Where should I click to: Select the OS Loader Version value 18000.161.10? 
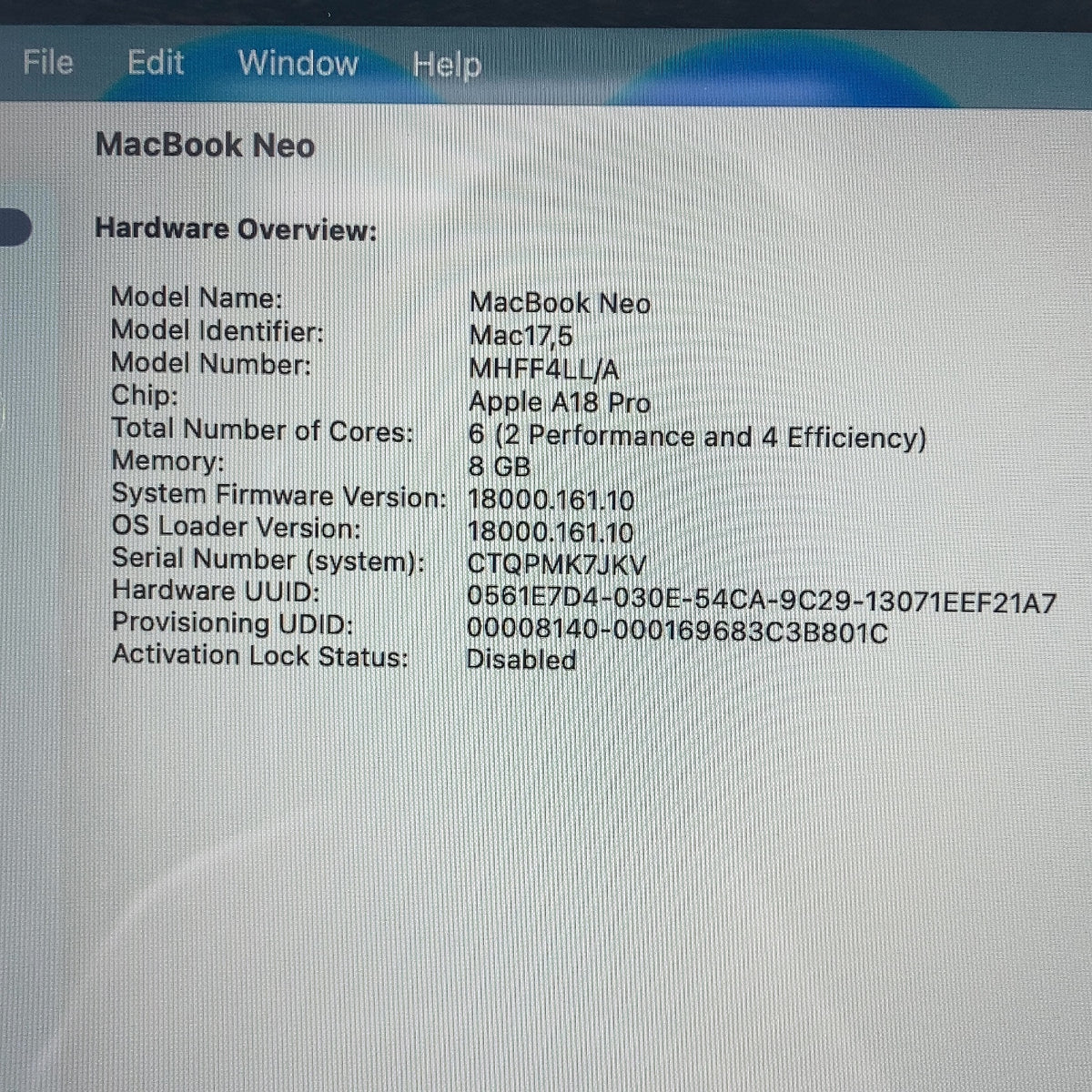tap(551, 532)
